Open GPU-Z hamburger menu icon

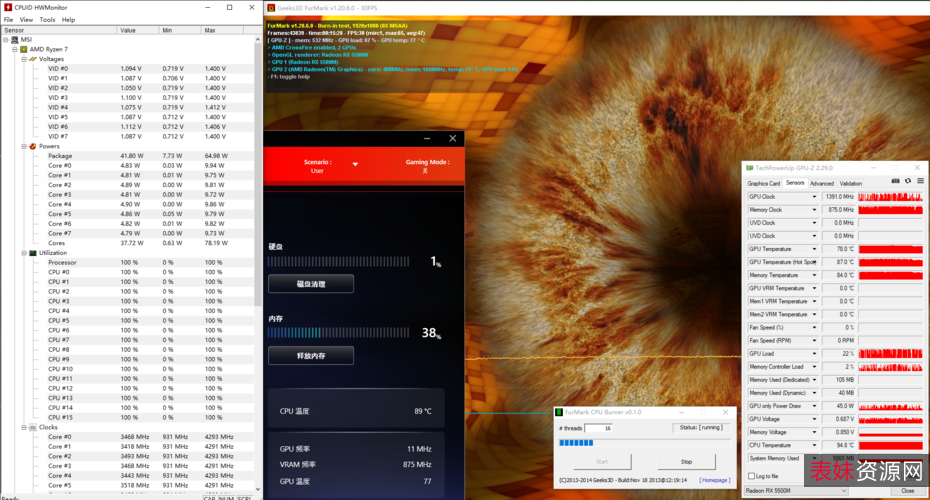[920, 181]
